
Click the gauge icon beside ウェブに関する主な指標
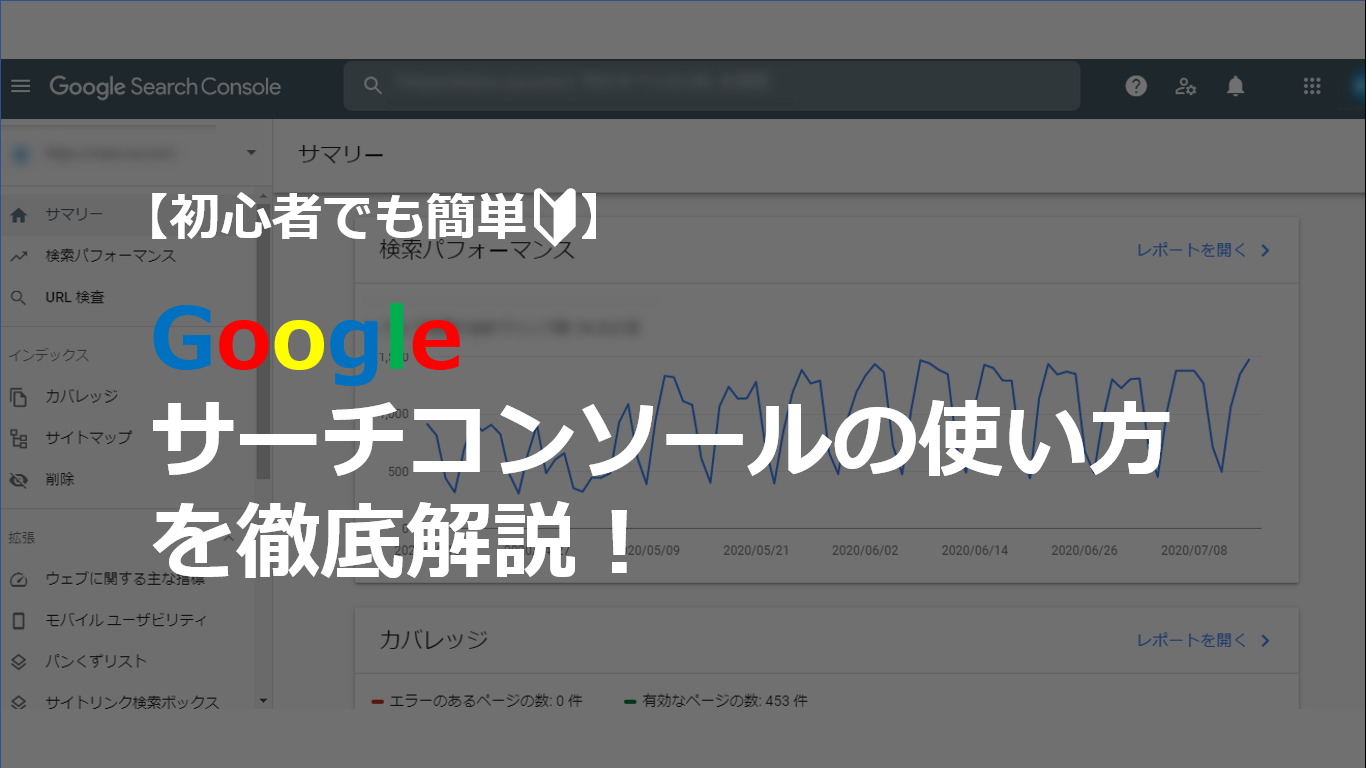[18, 579]
